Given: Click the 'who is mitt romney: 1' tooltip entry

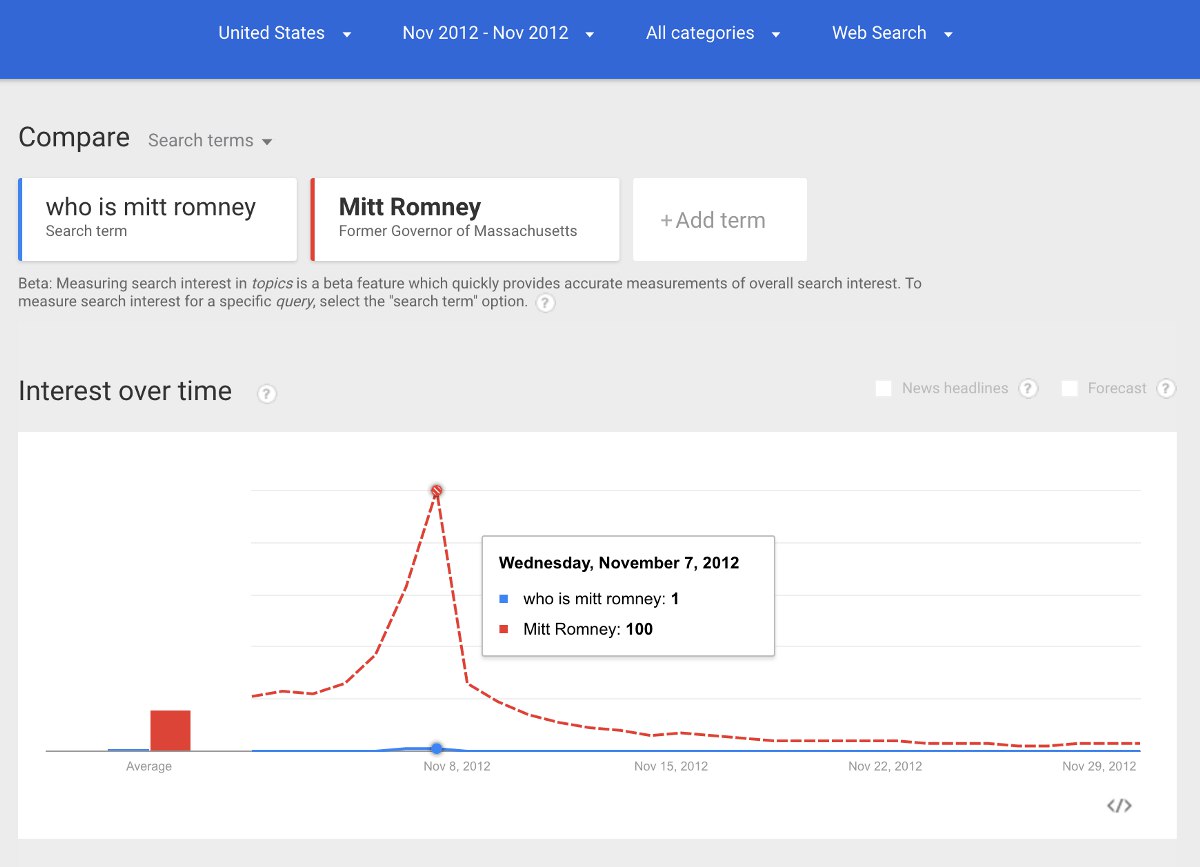Looking at the screenshot, I should click(x=589, y=599).
